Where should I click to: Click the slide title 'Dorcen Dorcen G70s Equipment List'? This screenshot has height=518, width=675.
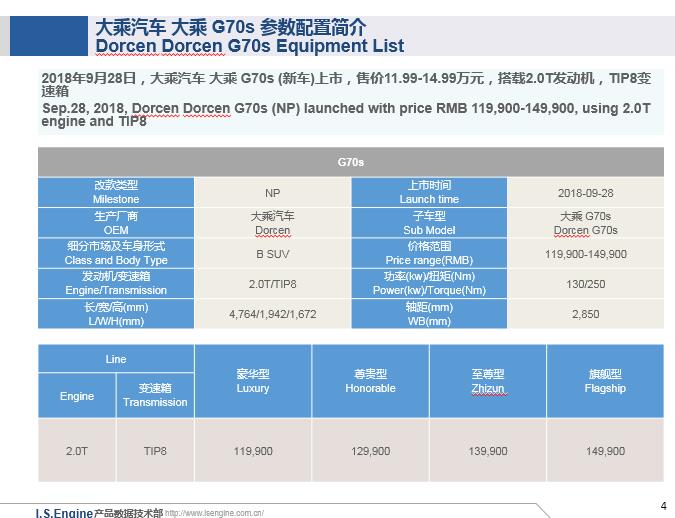click(250, 46)
